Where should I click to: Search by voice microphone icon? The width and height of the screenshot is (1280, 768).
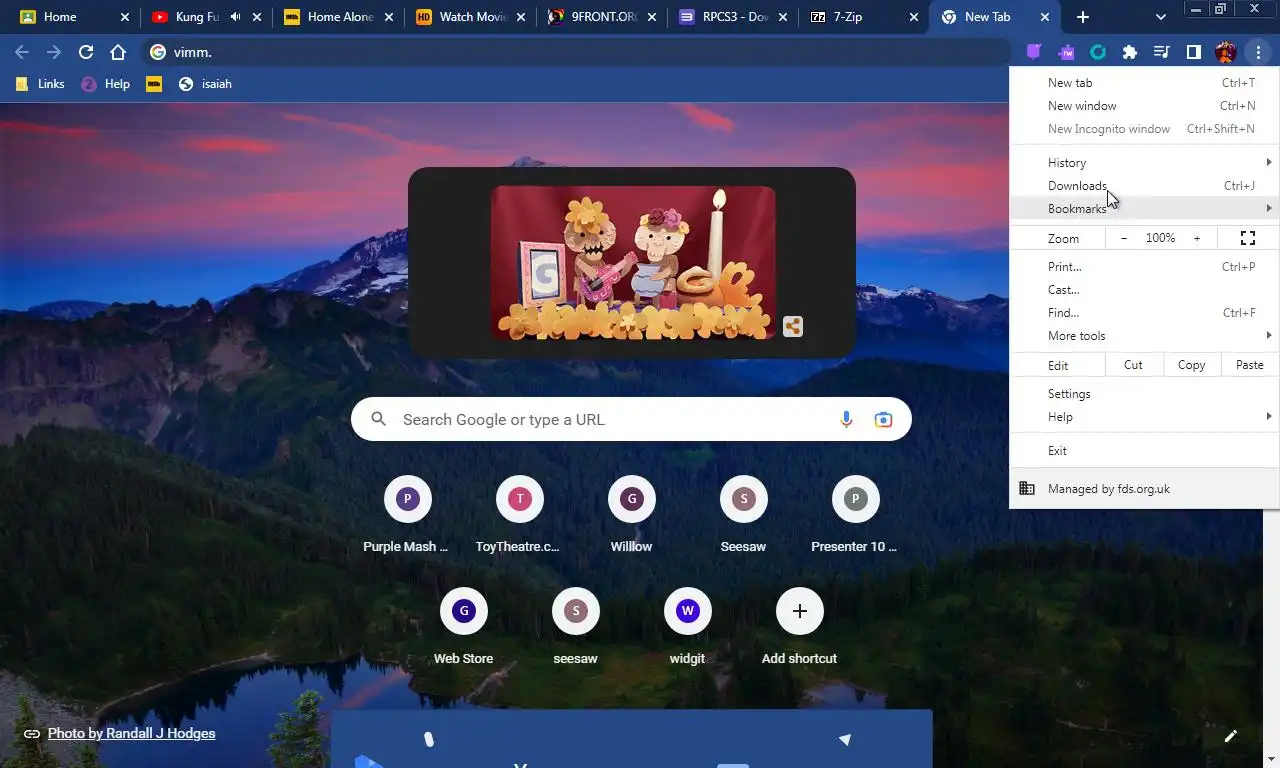coord(846,420)
